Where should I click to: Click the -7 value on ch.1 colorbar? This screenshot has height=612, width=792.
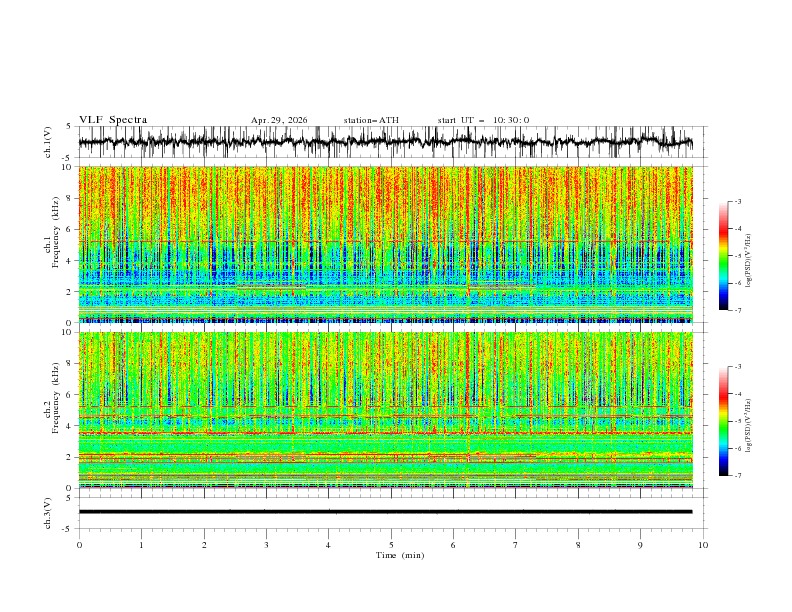coord(737,311)
